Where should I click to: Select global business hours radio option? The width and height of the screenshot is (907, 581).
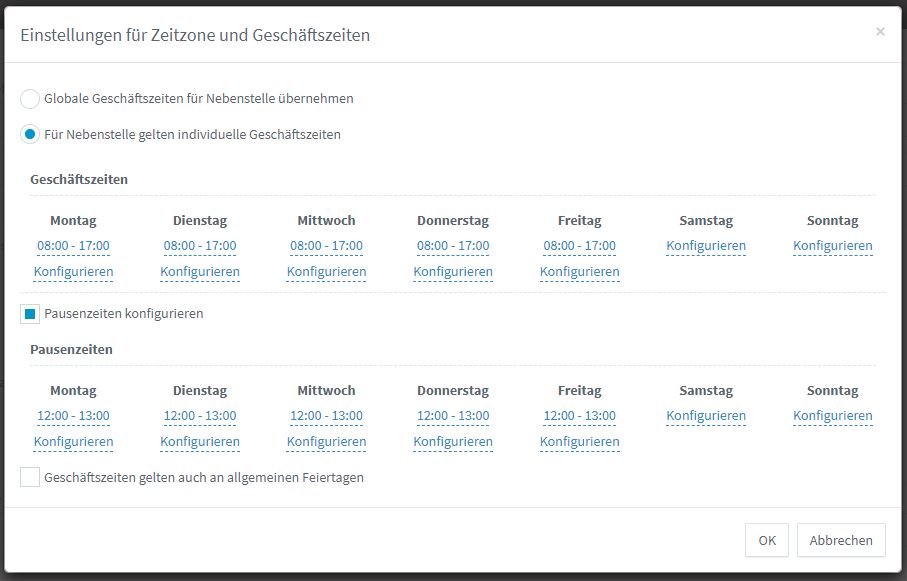pyautogui.click(x=30, y=99)
